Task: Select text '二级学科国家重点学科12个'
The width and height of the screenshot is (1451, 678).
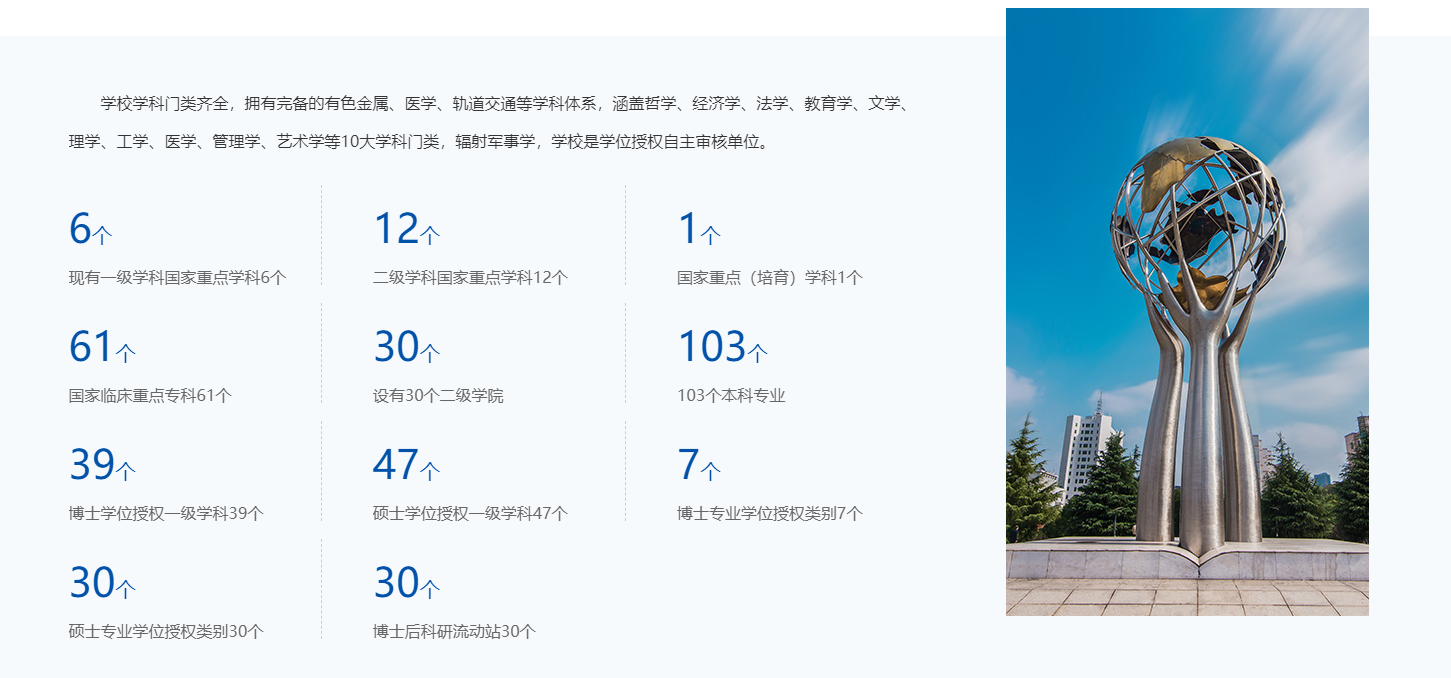Action: pyautogui.click(x=470, y=278)
